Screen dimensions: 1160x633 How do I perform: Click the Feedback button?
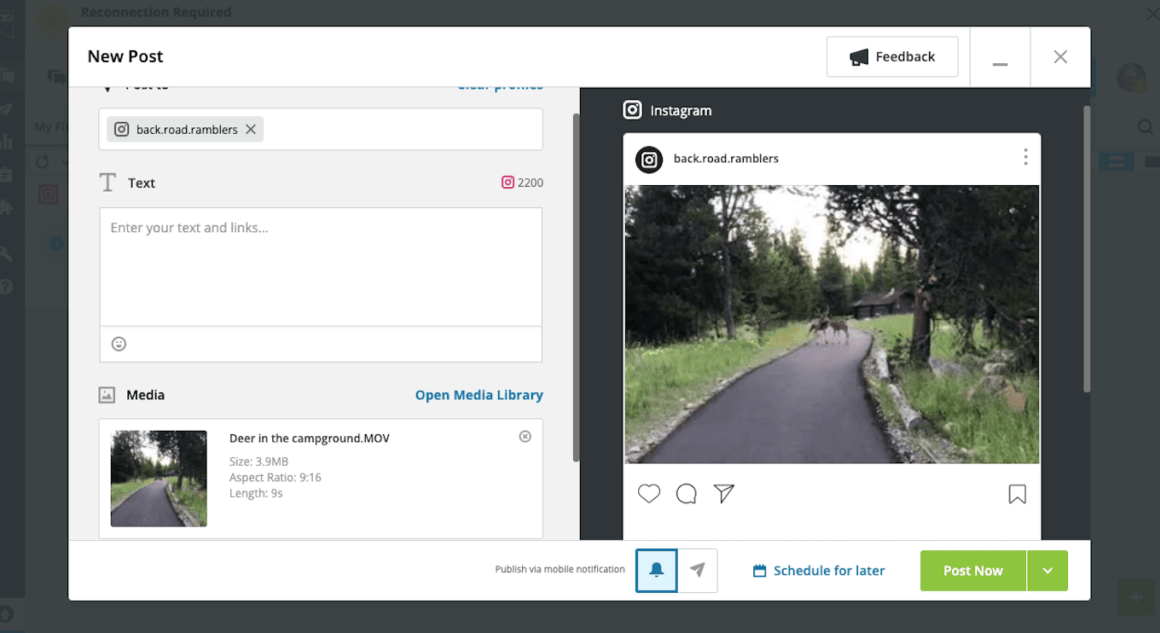pos(891,57)
